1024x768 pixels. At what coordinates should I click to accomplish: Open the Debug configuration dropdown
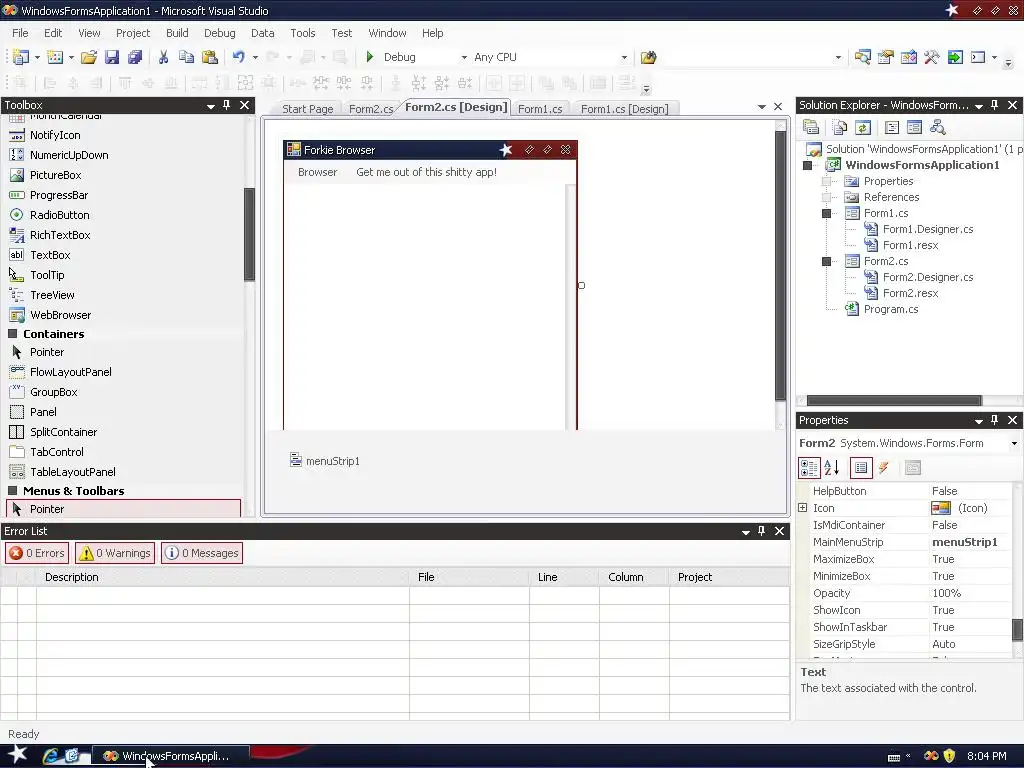click(x=464, y=57)
